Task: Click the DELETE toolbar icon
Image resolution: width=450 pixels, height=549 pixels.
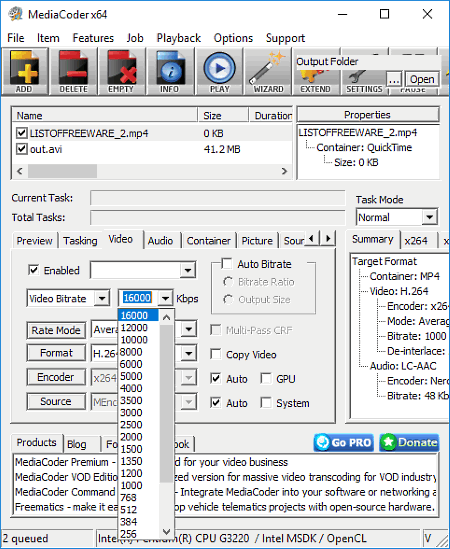Action: [73, 72]
